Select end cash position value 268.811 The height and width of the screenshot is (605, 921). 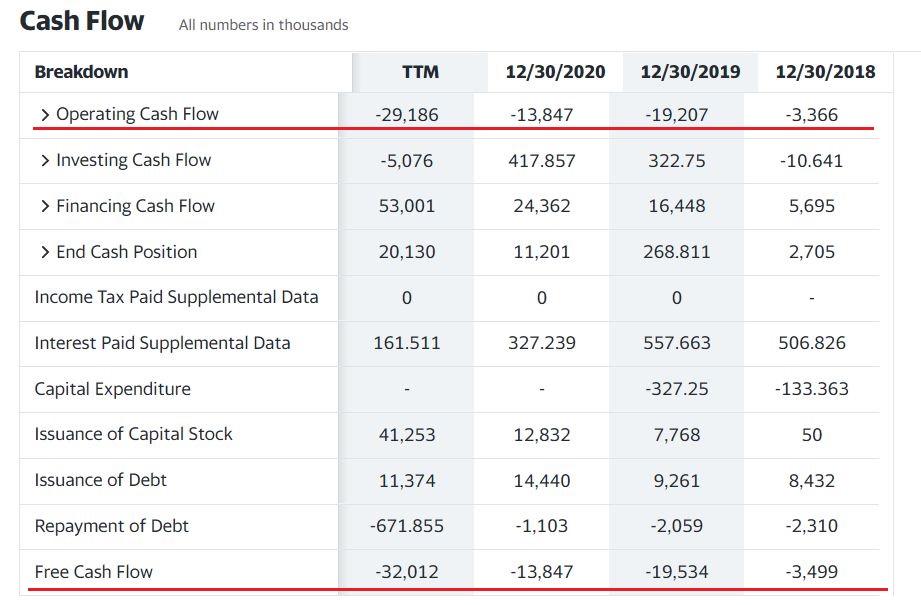677,252
